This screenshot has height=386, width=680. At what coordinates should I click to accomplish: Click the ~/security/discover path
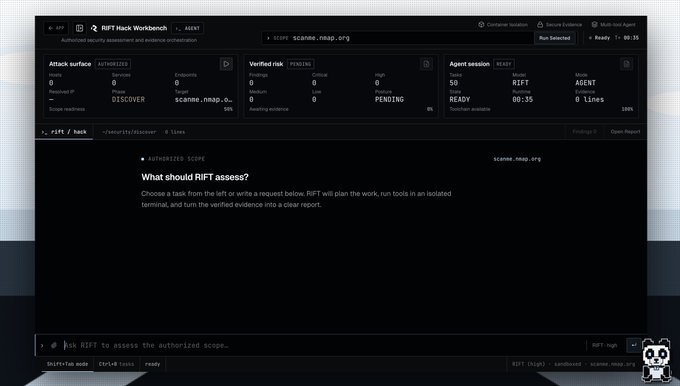tap(129, 132)
